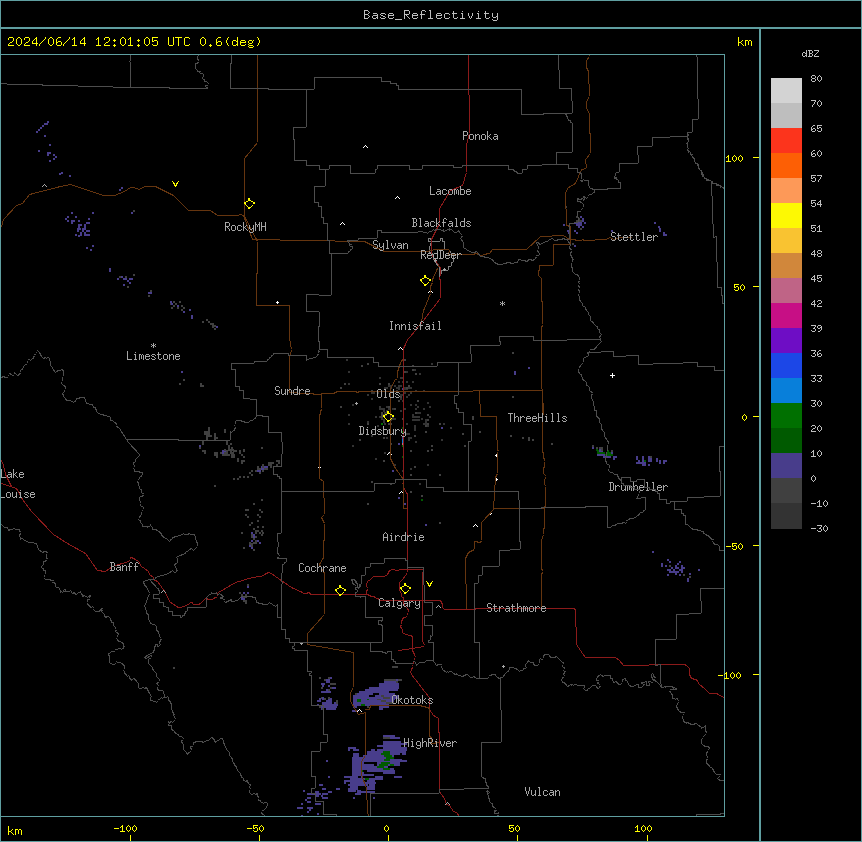The width and height of the screenshot is (862, 842).
Task: Pick the red 65-60 dBZ legend swatch
Action: pyautogui.click(x=786, y=140)
